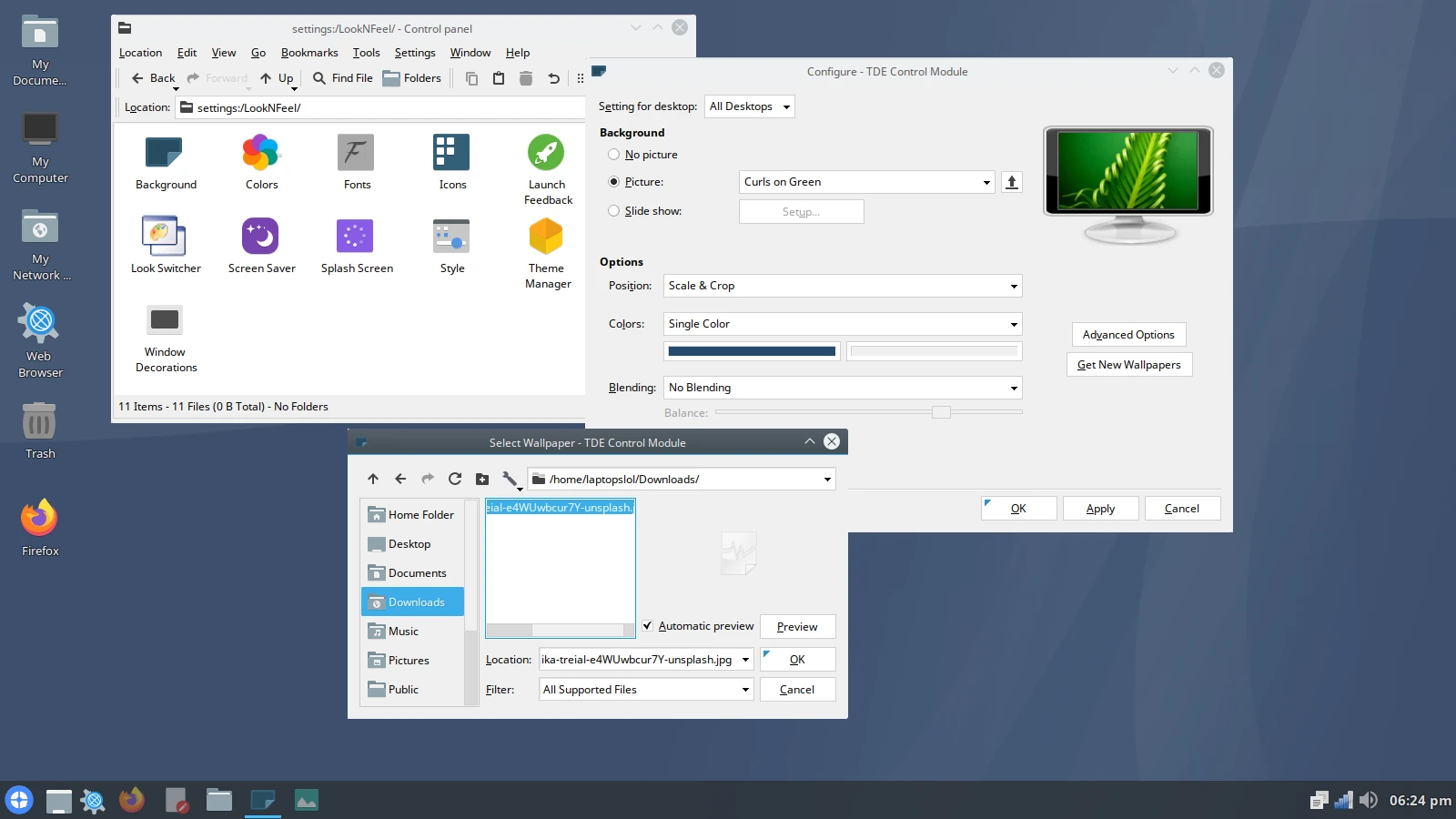1456x819 pixels.
Task: Apply the background changes
Action: coord(1100,508)
